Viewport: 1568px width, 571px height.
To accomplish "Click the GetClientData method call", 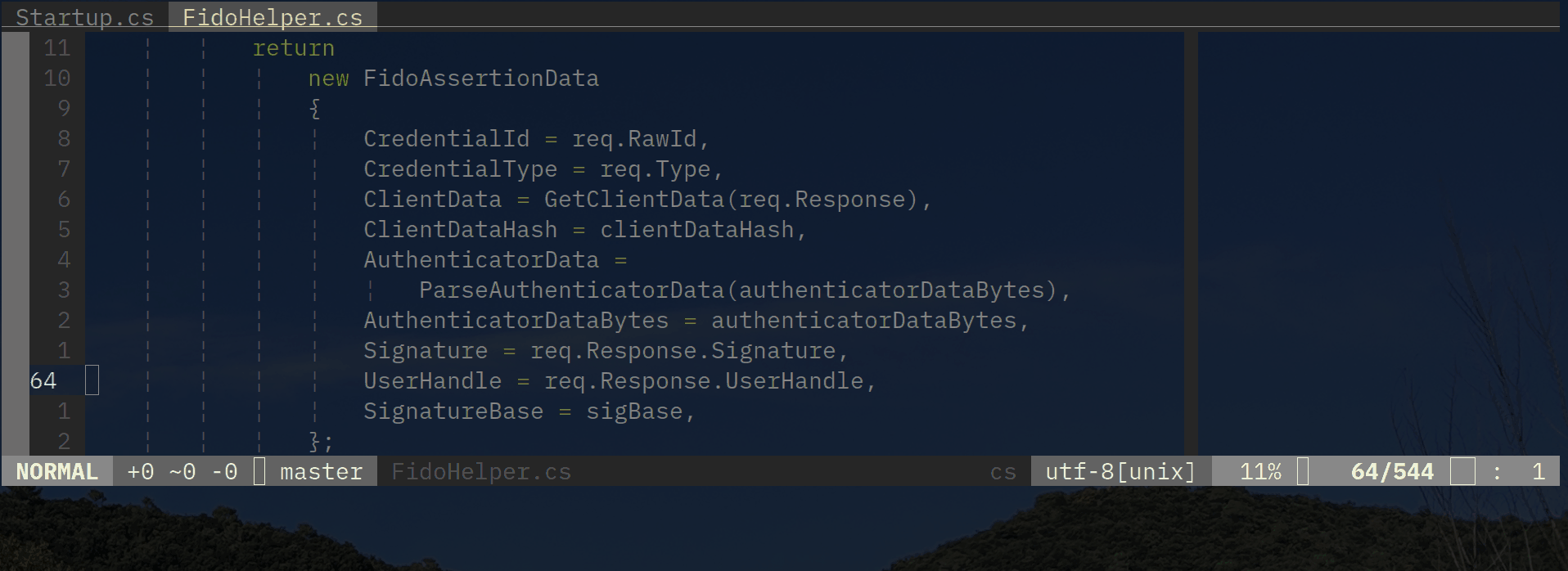I will (634, 200).
